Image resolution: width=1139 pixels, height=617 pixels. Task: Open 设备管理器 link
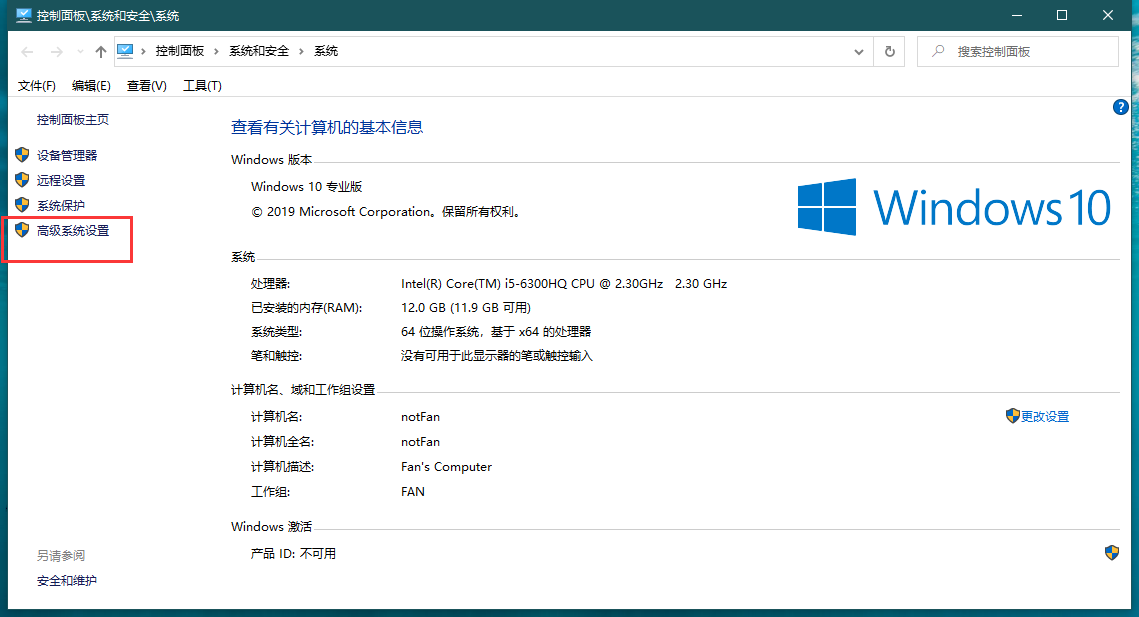(67, 155)
